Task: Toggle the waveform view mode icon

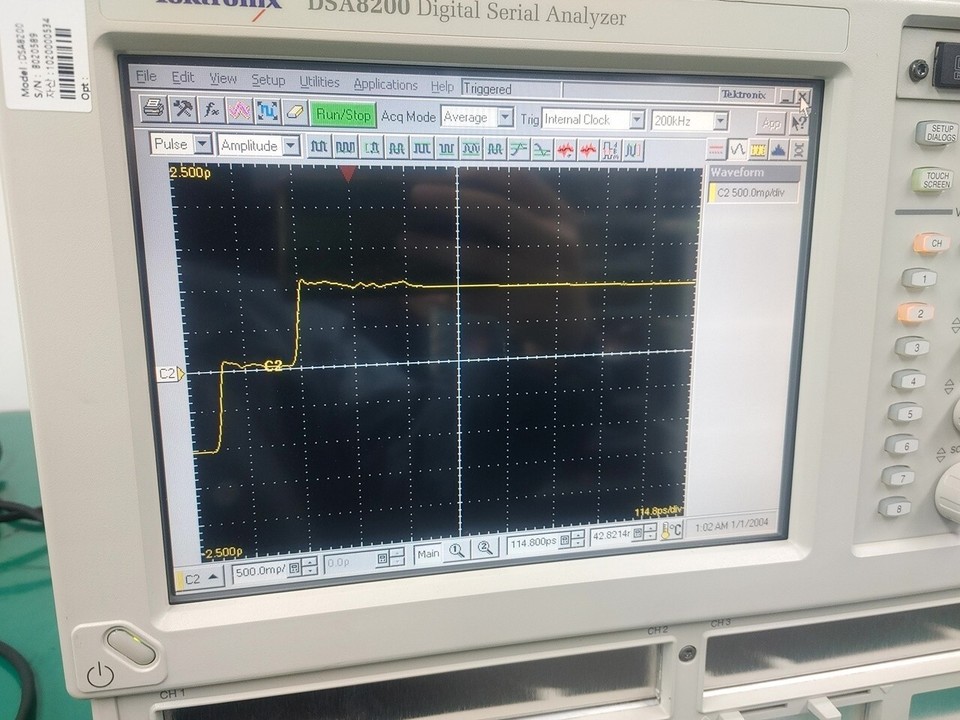Action: 740,150
